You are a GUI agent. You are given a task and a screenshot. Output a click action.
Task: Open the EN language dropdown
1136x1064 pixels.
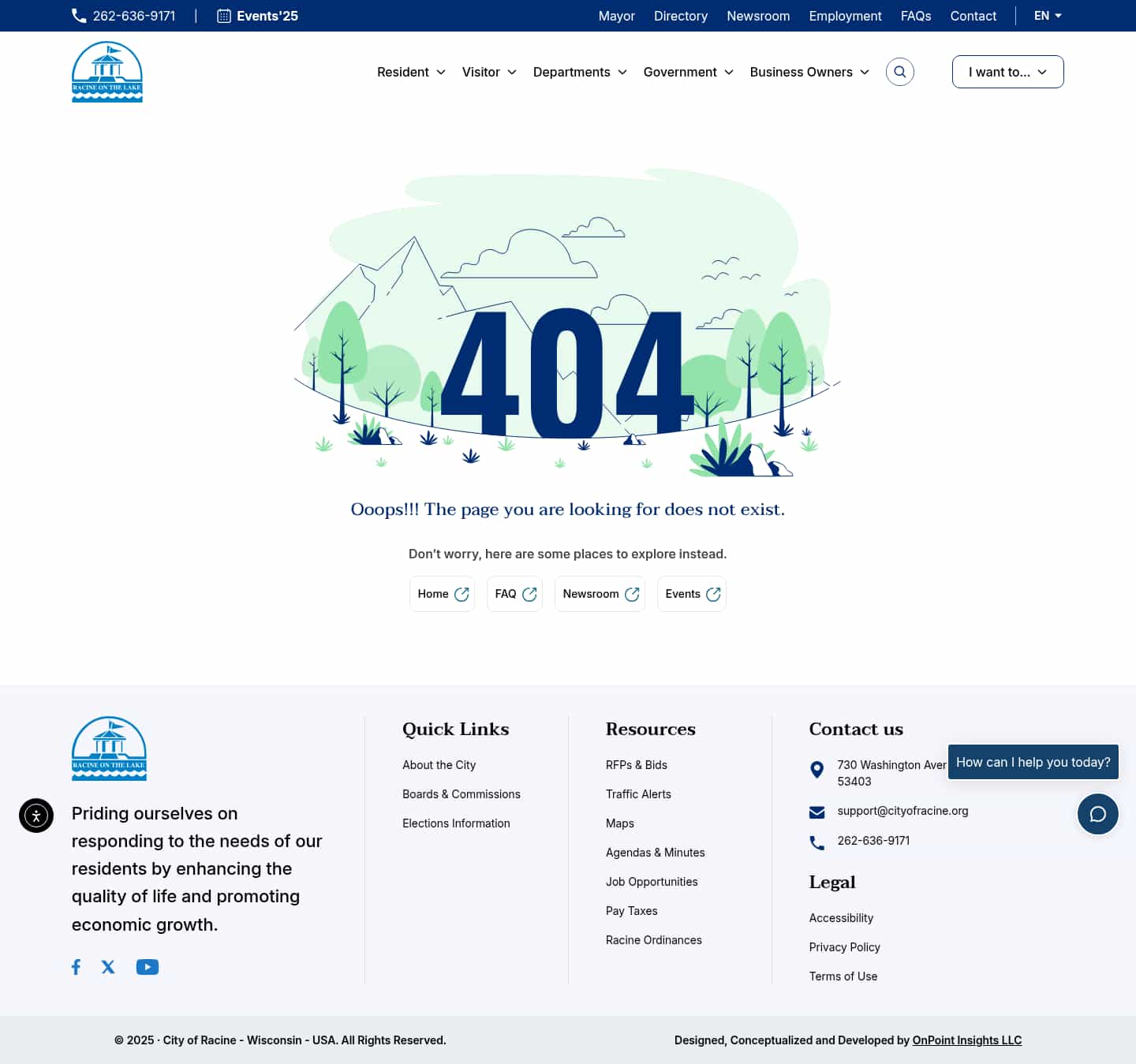point(1047,15)
